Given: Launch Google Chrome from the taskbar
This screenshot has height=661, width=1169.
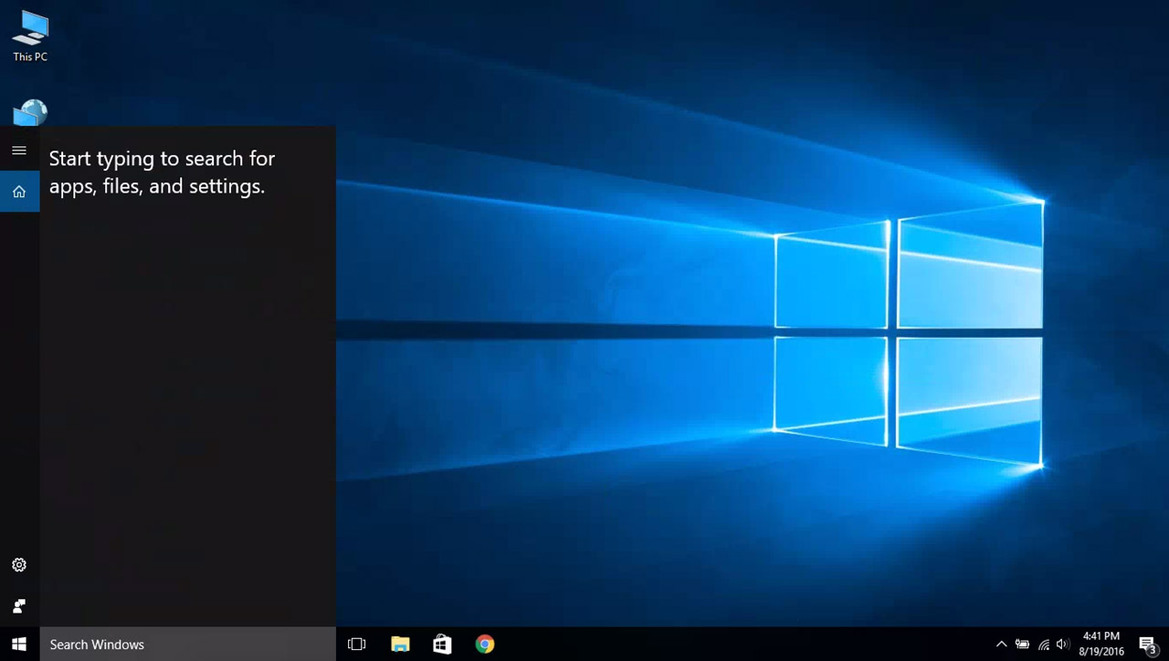Looking at the screenshot, I should click(485, 644).
